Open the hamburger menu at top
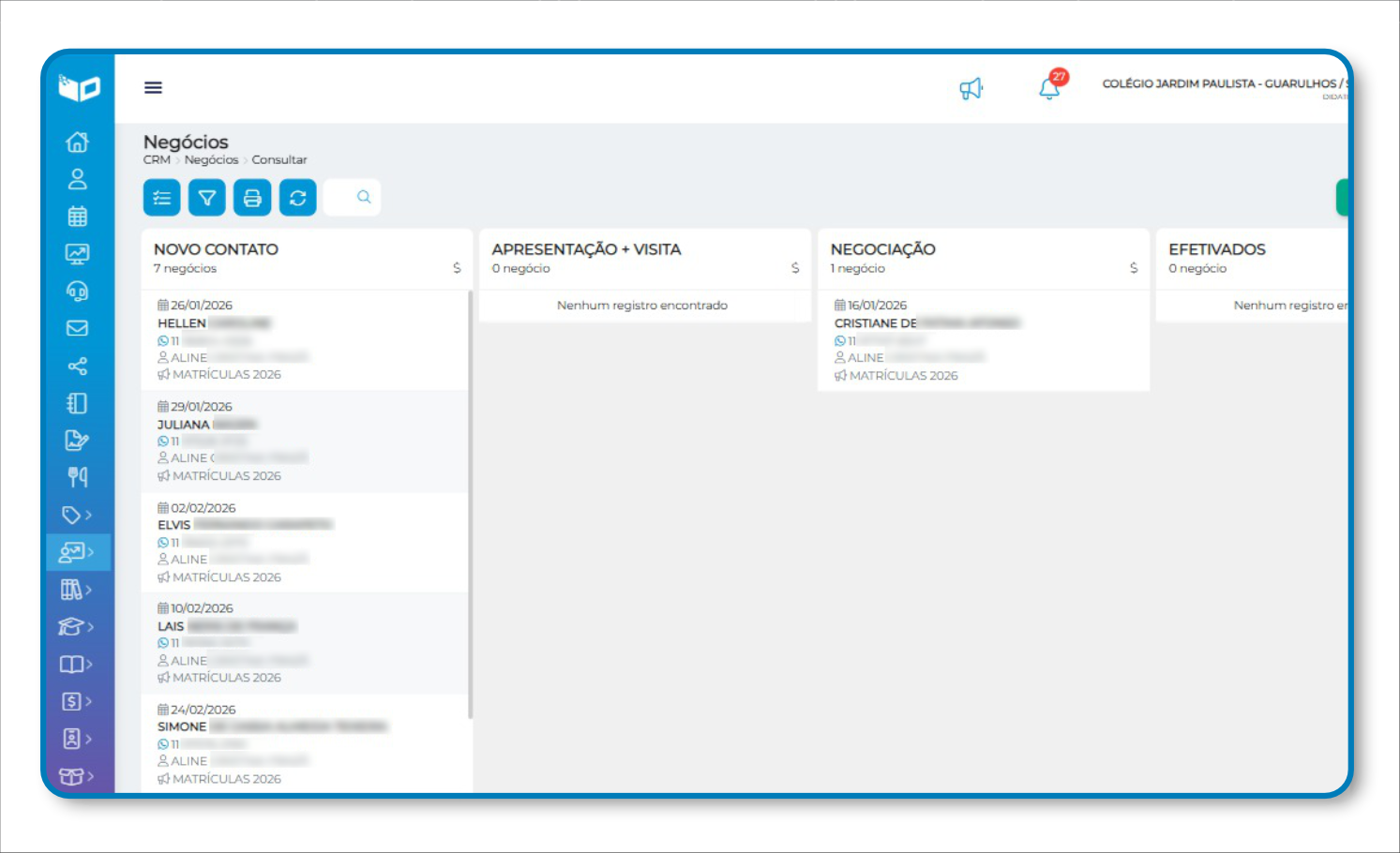 click(153, 87)
